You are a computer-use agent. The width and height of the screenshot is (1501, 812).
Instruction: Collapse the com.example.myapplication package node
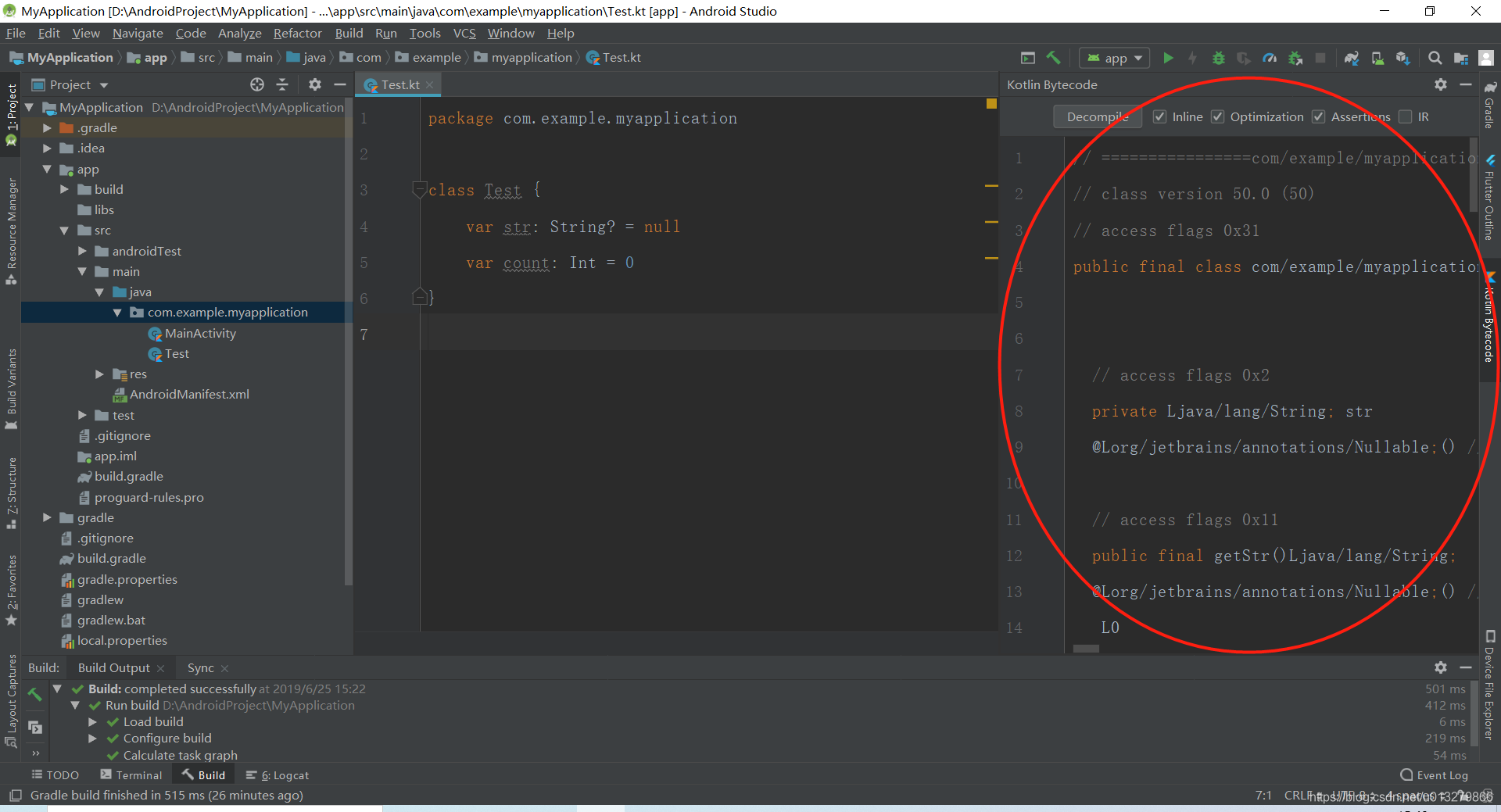point(118,312)
